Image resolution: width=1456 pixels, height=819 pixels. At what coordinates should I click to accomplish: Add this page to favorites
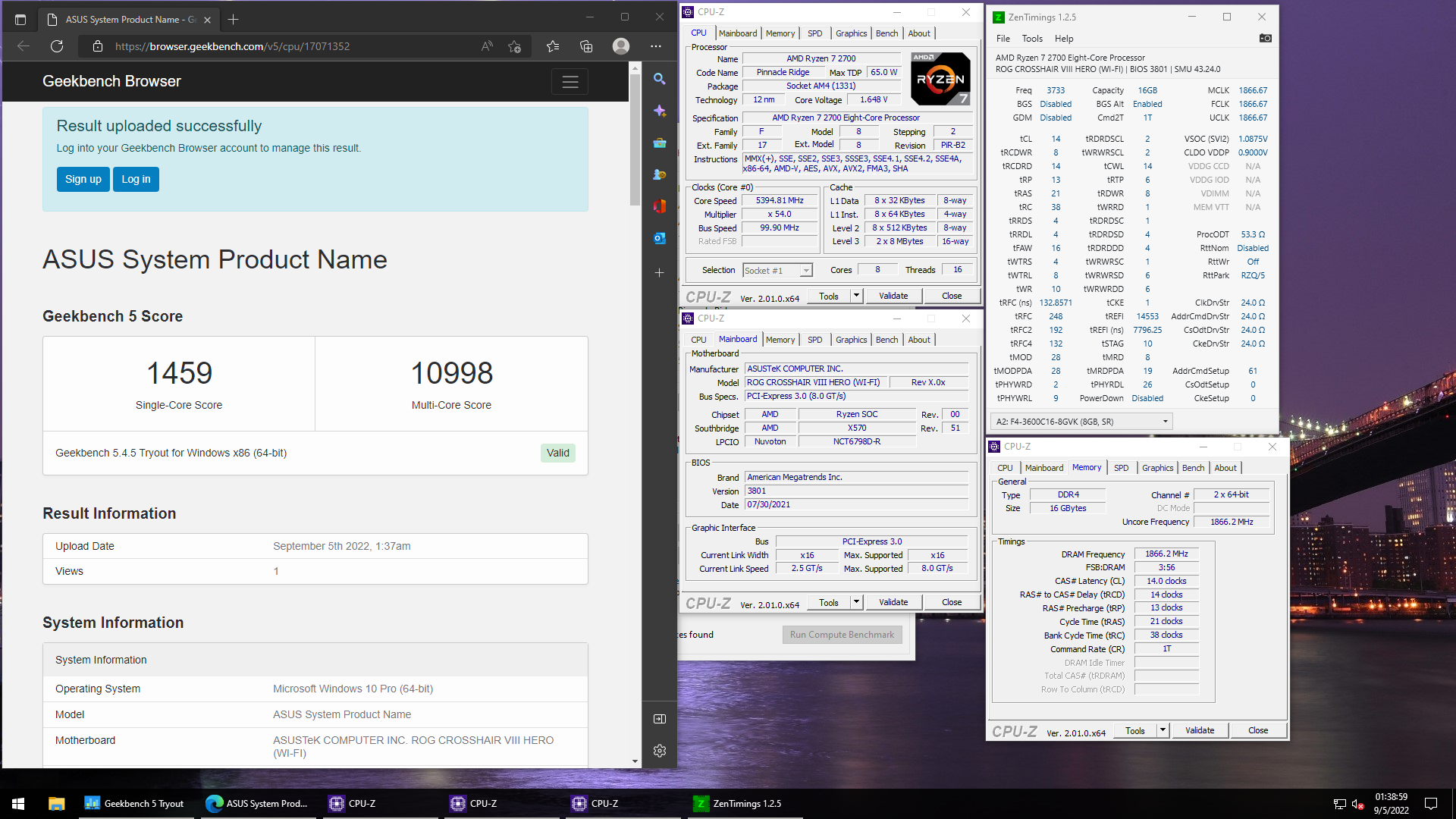515,46
